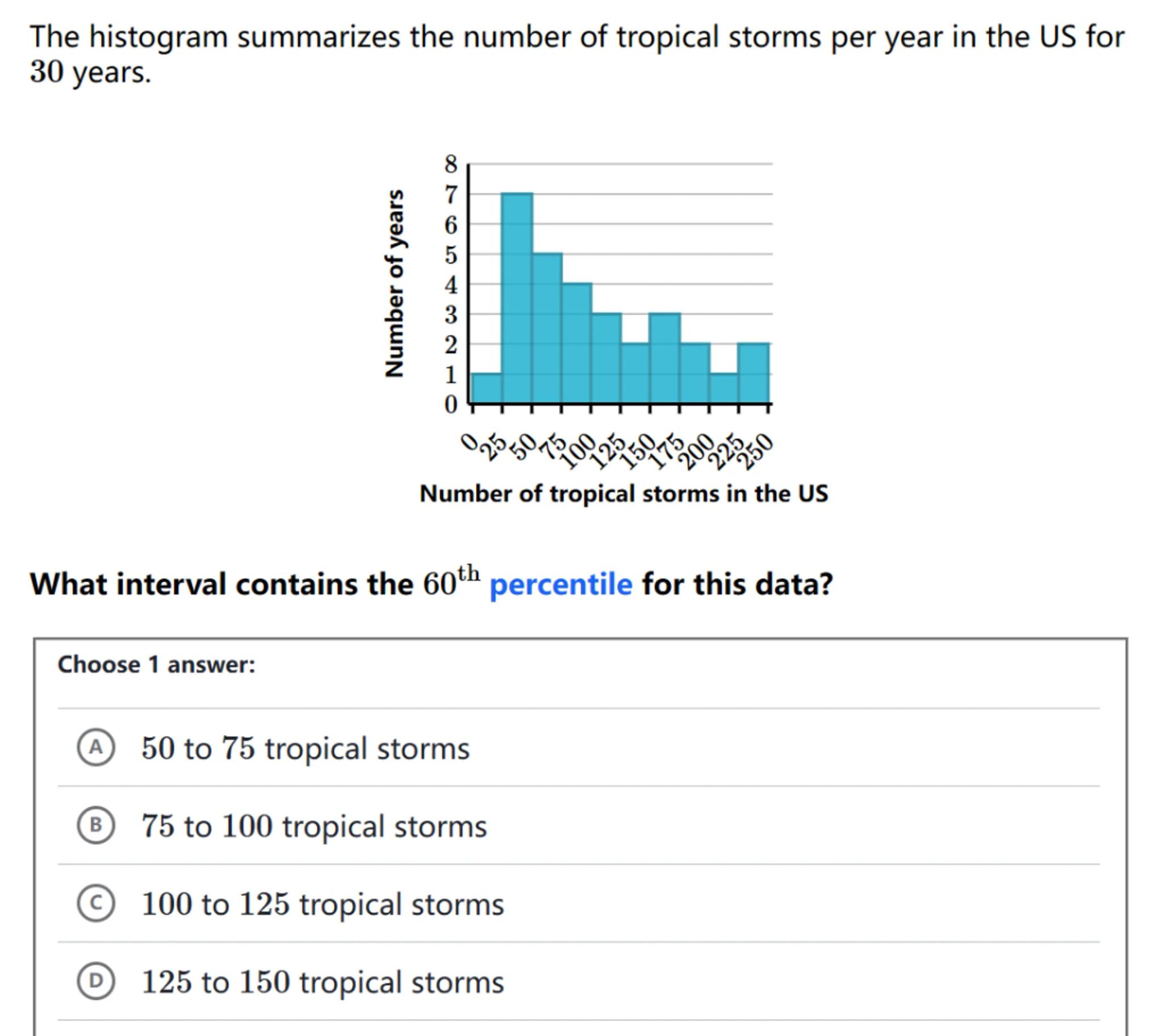This screenshot has width=1163, height=1036.
Task: Click the 200 to 225 histogram bar
Action: coord(724,389)
